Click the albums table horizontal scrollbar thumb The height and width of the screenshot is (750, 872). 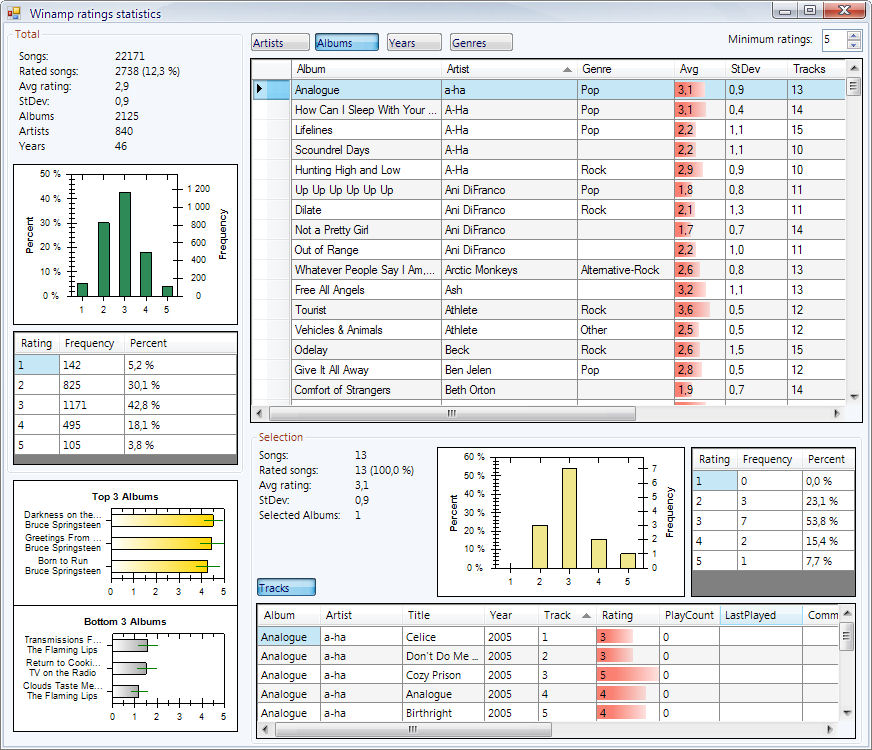point(452,414)
